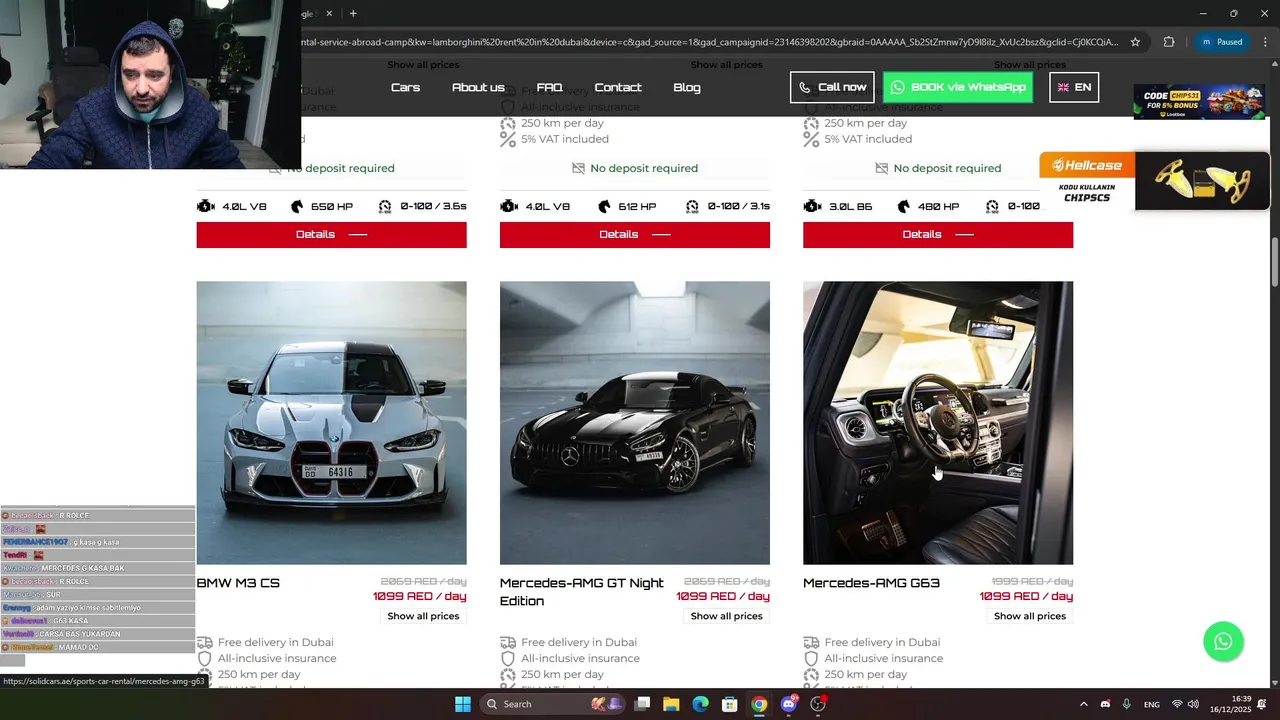Click the horsepower icon next to 612 HP
Image resolution: width=1280 pixels, height=720 pixels.
coord(604,206)
